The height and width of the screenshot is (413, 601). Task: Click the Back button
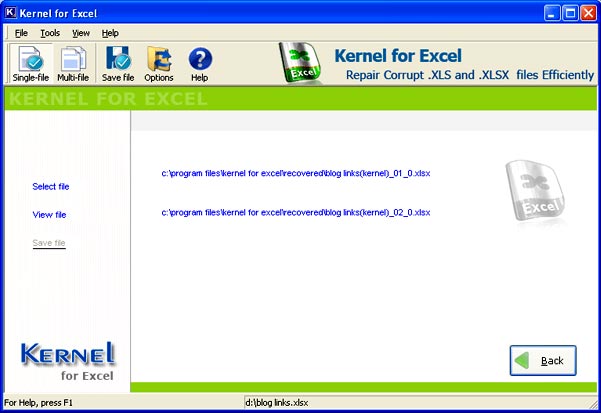tap(543, 361)
